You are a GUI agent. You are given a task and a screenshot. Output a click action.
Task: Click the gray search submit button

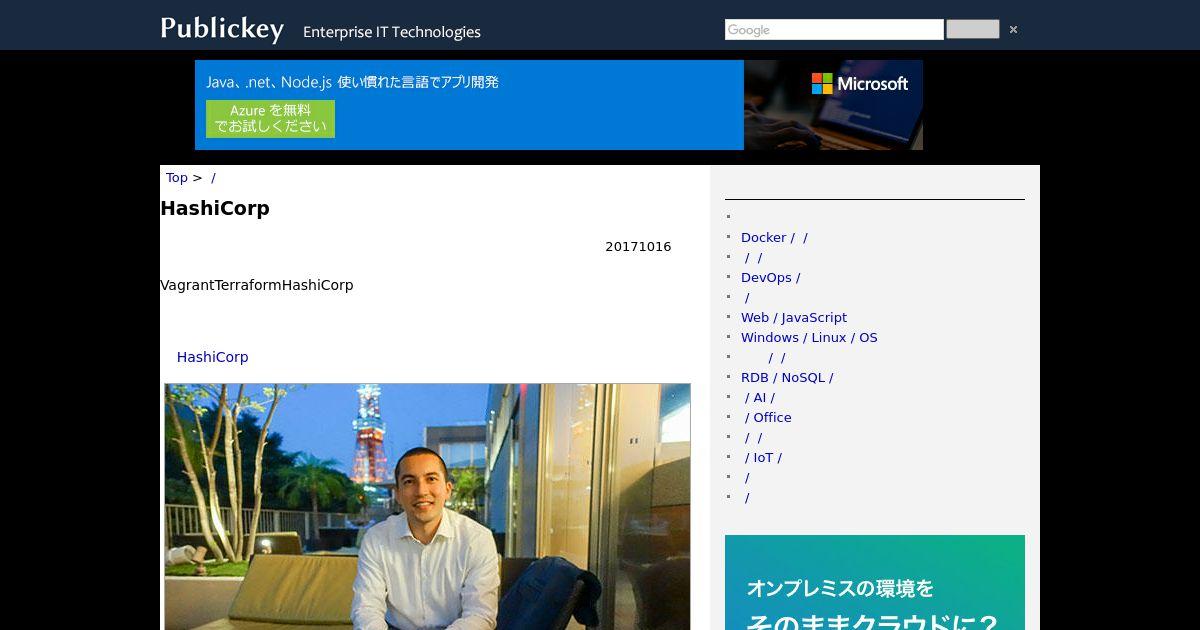tap(972, 30)
